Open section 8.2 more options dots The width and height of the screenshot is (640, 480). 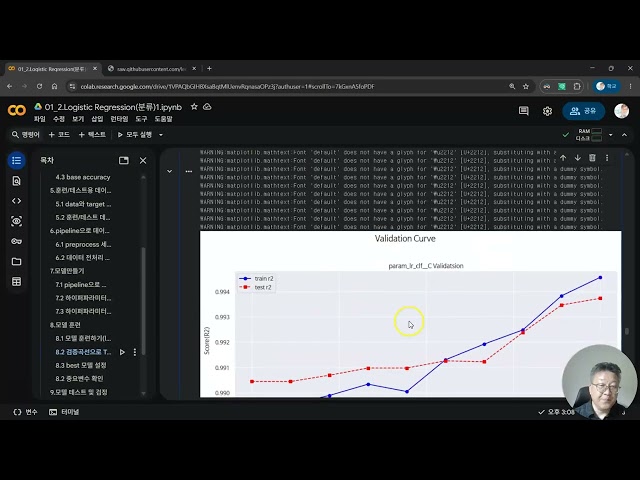(x=135, y=352)
